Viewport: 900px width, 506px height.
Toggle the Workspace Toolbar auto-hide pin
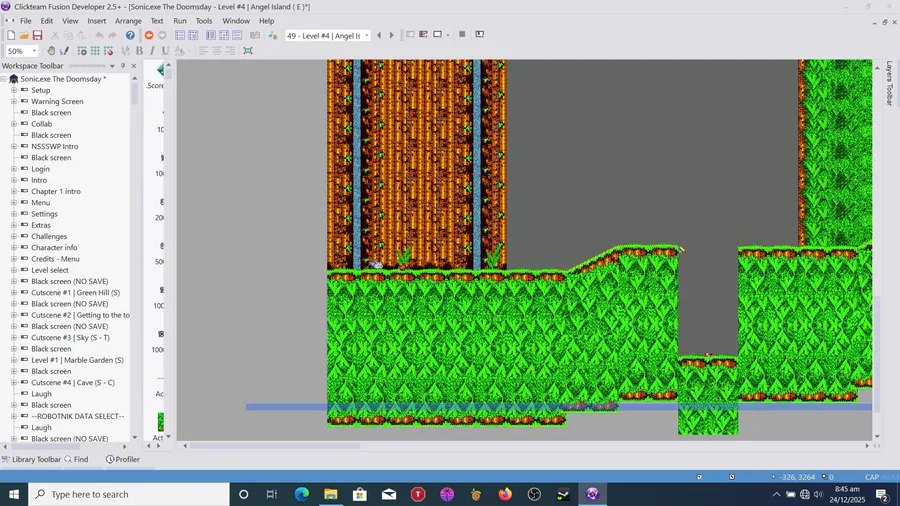(123, 66)
